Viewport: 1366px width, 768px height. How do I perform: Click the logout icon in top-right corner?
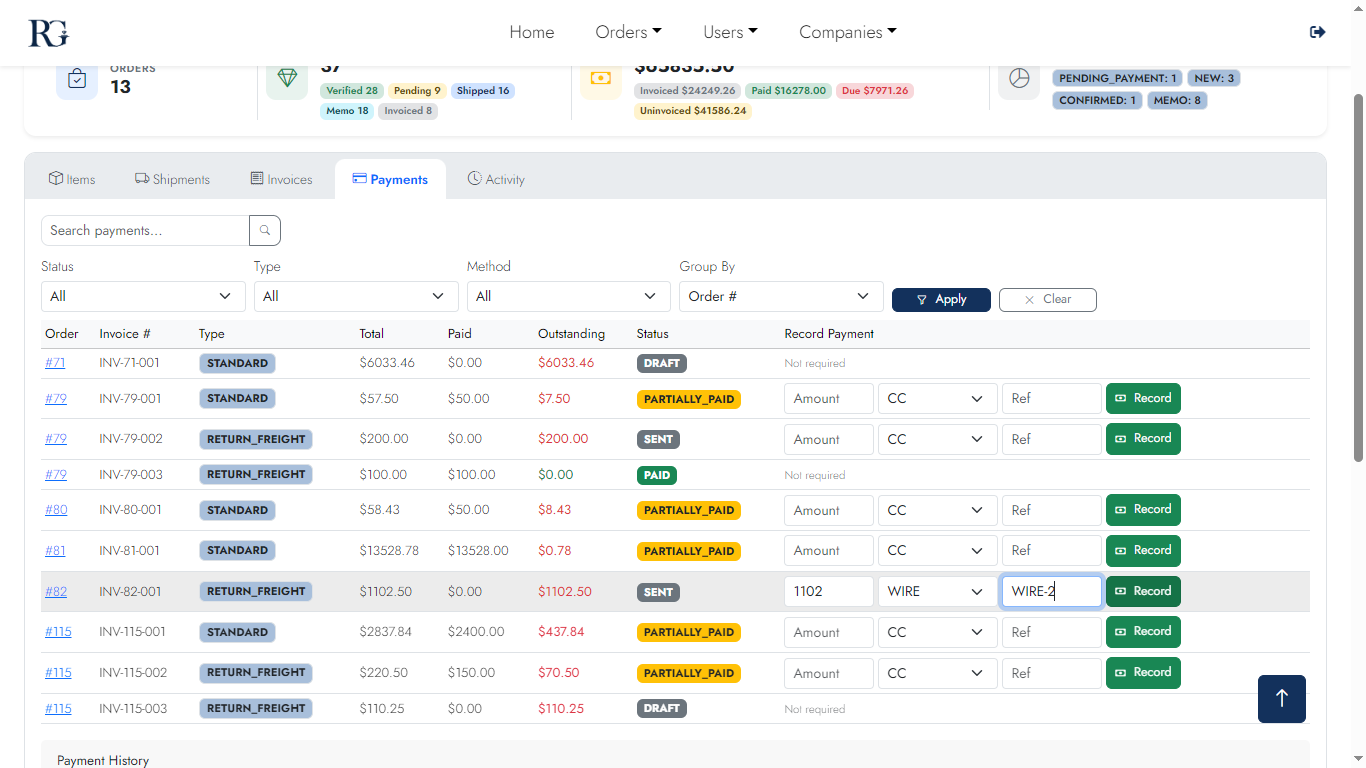pyautogui.click(x=1317, y=32)
